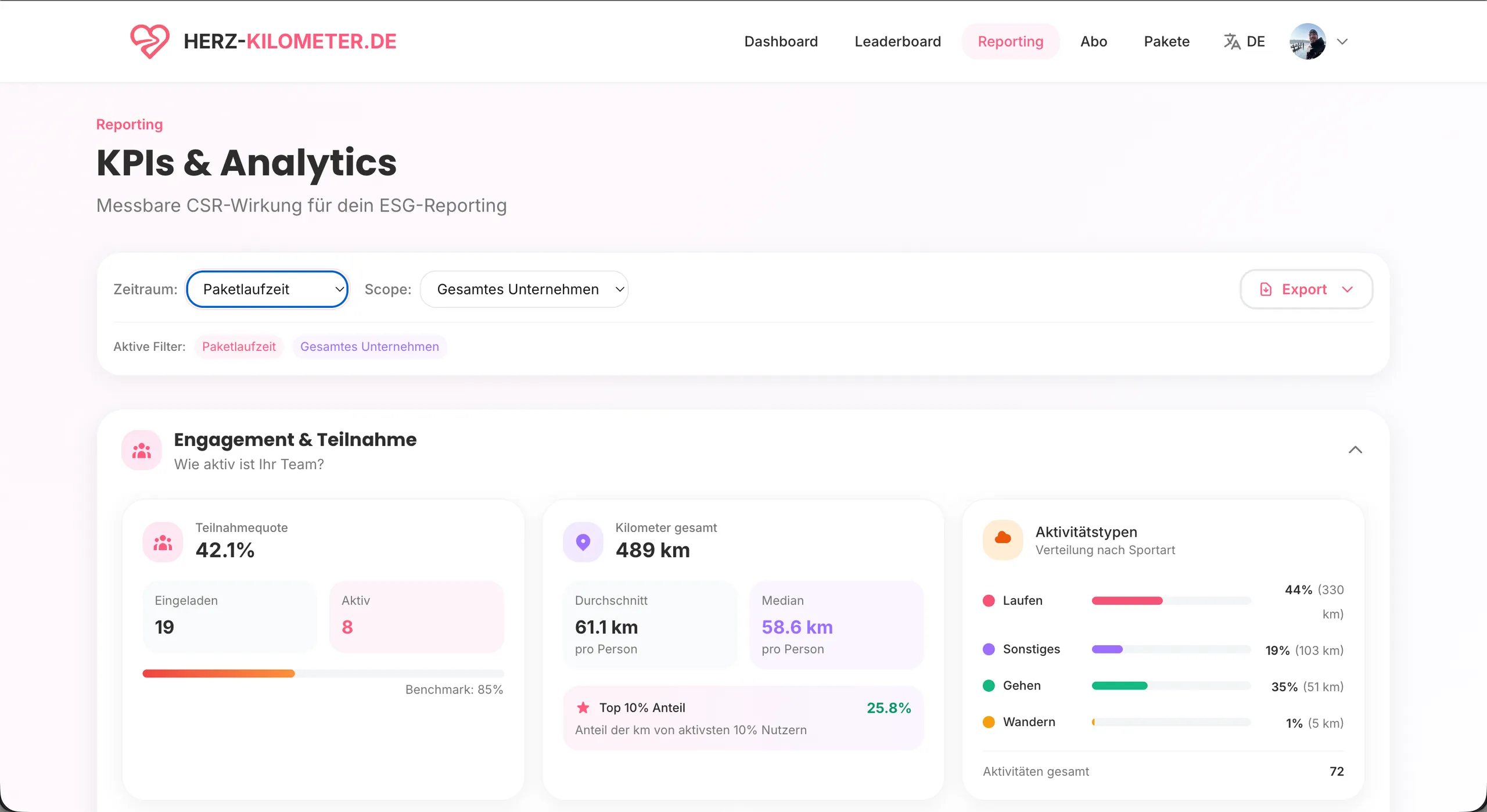The image size is (1487, 812).
Task: Click the heart logo of Herz-Kilometer
Action: (149, 41)
